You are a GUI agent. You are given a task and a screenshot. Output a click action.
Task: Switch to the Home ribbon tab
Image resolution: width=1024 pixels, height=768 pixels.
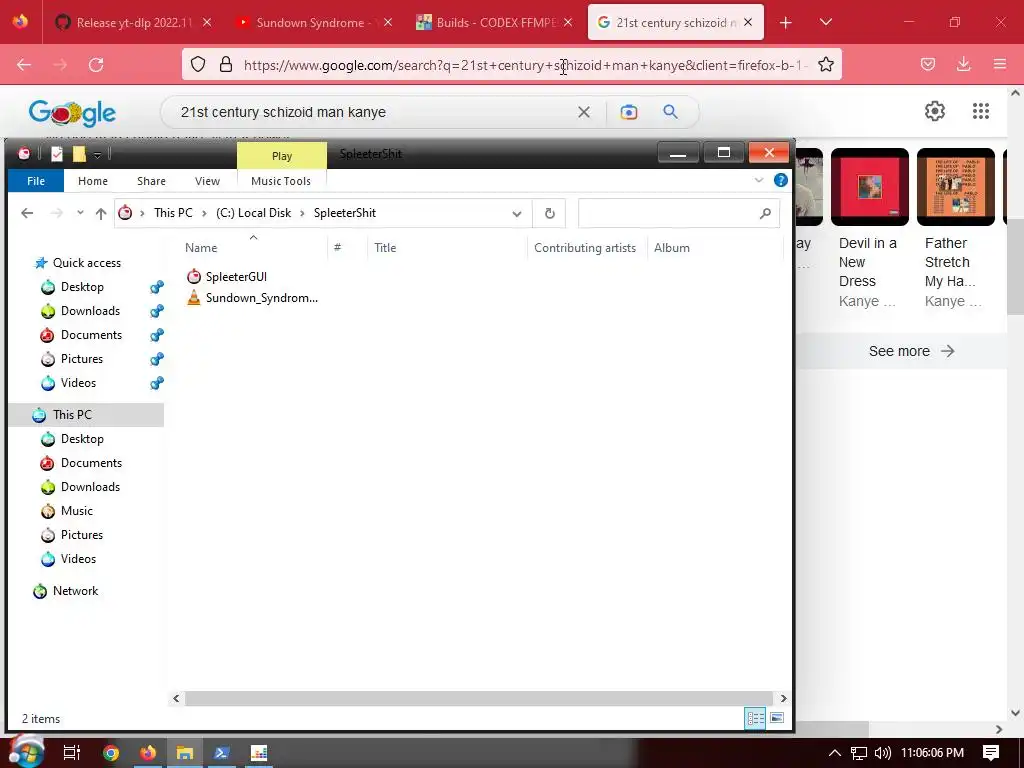coord(93,181)
